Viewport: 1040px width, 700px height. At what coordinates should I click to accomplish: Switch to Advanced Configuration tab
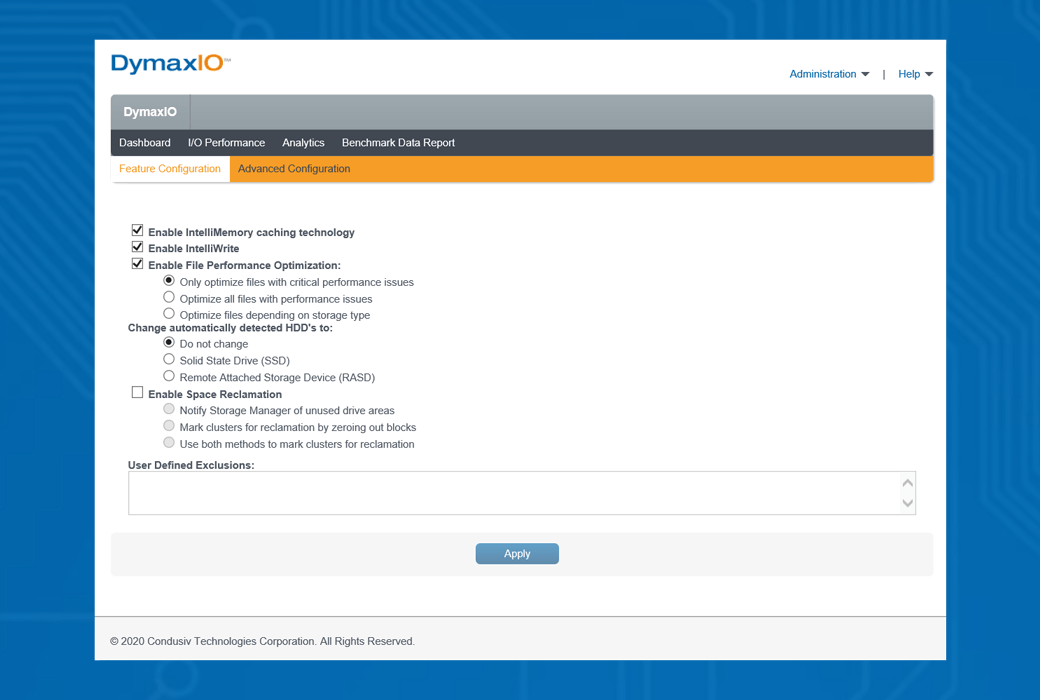coord(294,169)
